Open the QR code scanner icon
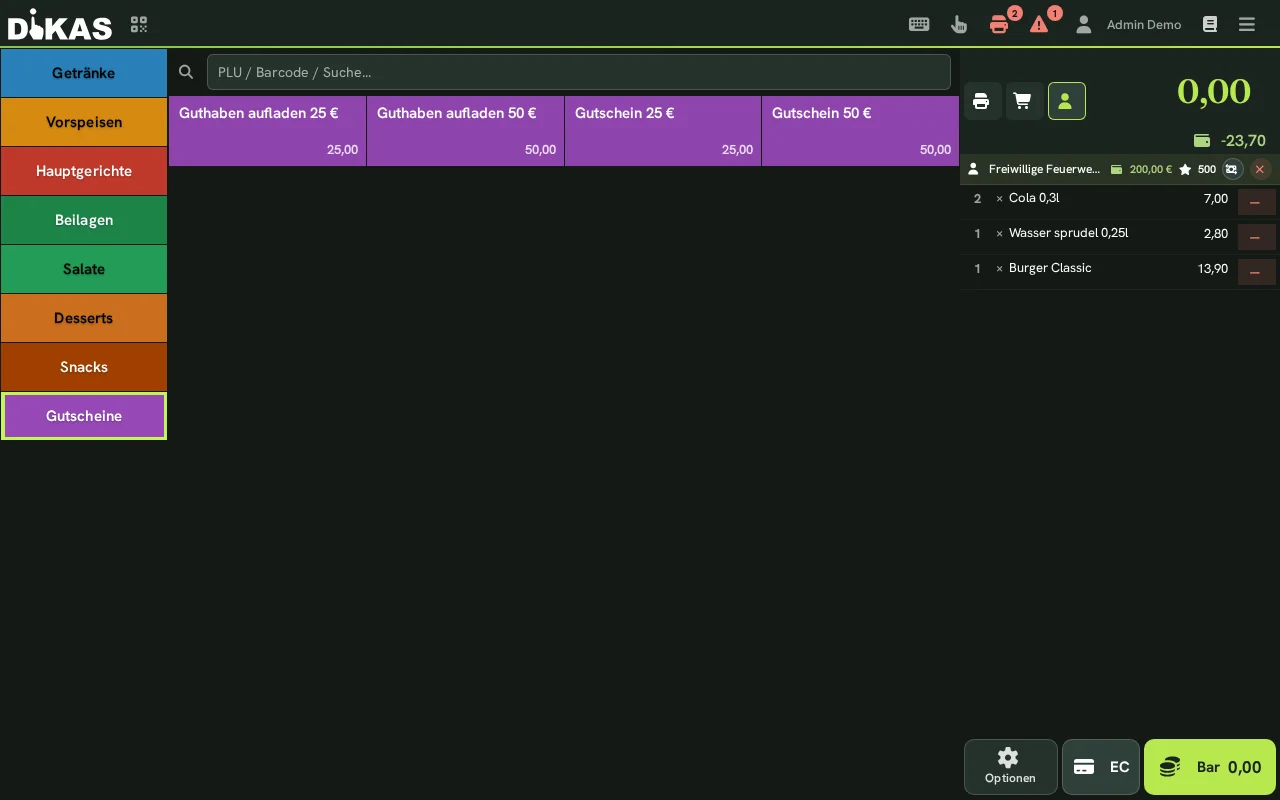 coord(139,24)
